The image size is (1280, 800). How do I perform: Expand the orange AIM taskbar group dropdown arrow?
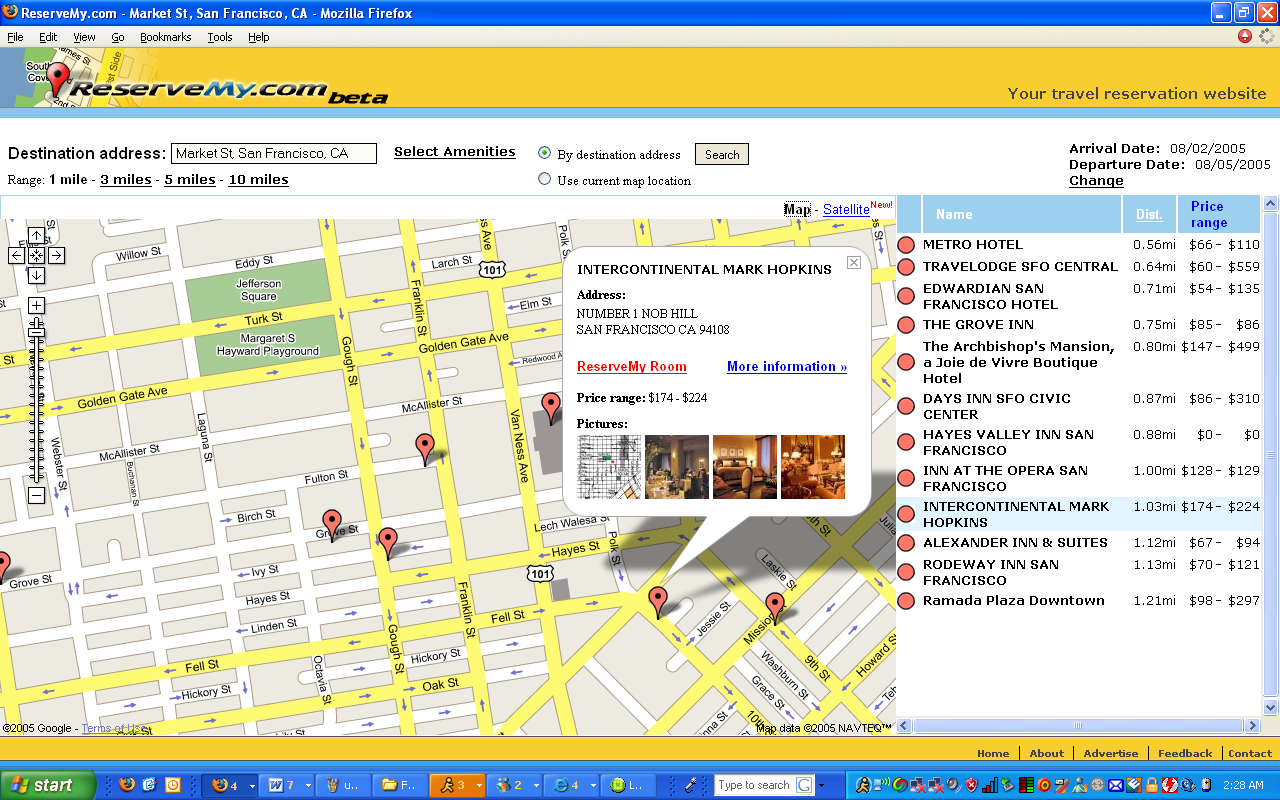tap(479, 786)
